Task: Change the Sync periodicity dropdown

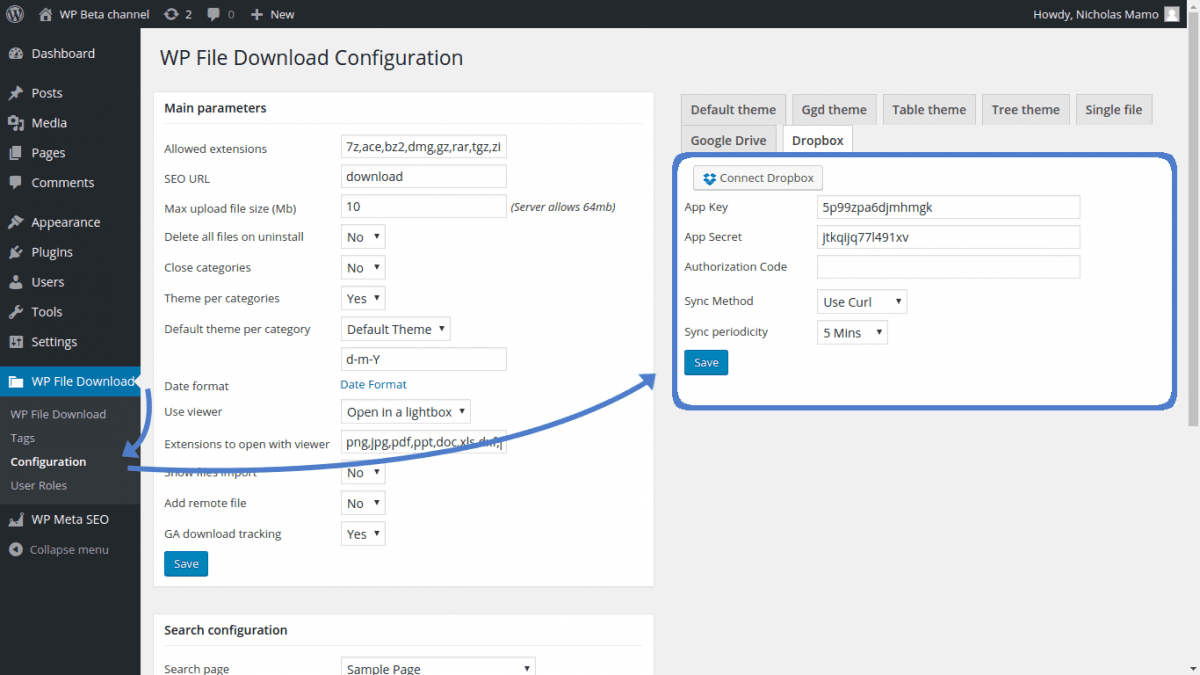Action: pos(852,333)
